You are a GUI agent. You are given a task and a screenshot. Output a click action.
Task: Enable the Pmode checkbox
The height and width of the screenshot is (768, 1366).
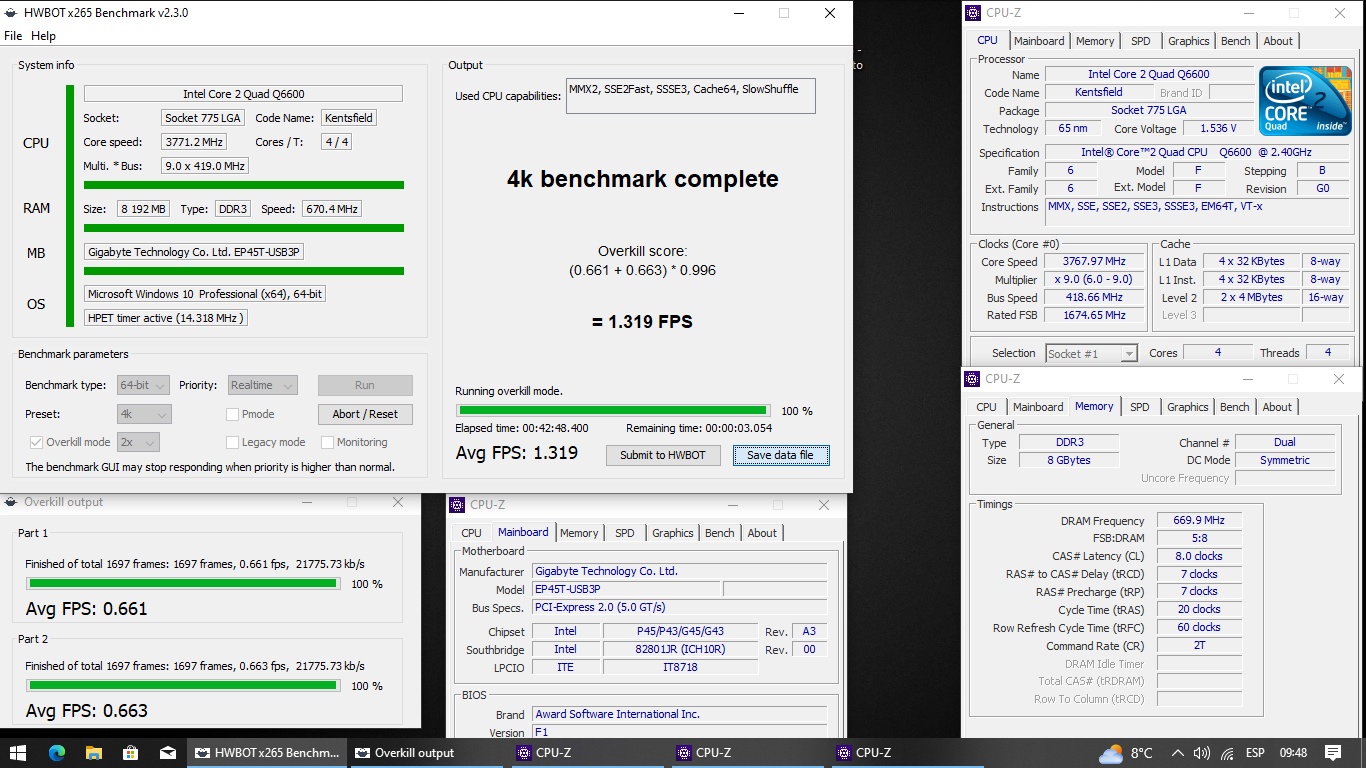(232, 414)
